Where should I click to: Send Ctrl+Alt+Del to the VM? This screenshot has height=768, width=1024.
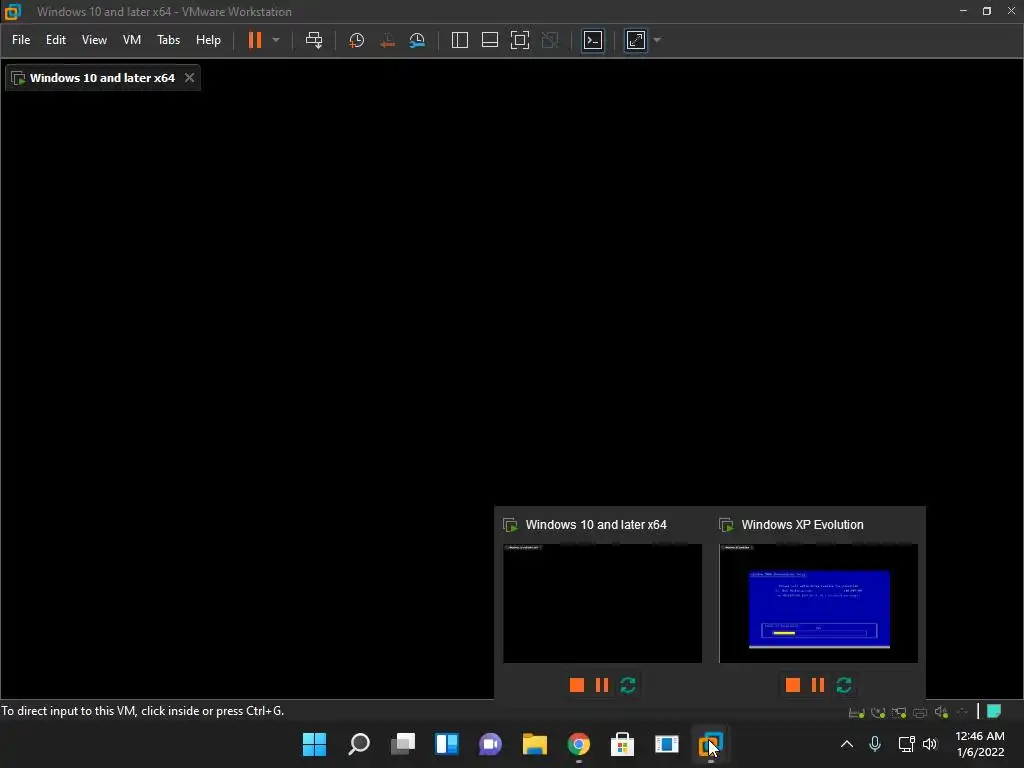point(314,40)
